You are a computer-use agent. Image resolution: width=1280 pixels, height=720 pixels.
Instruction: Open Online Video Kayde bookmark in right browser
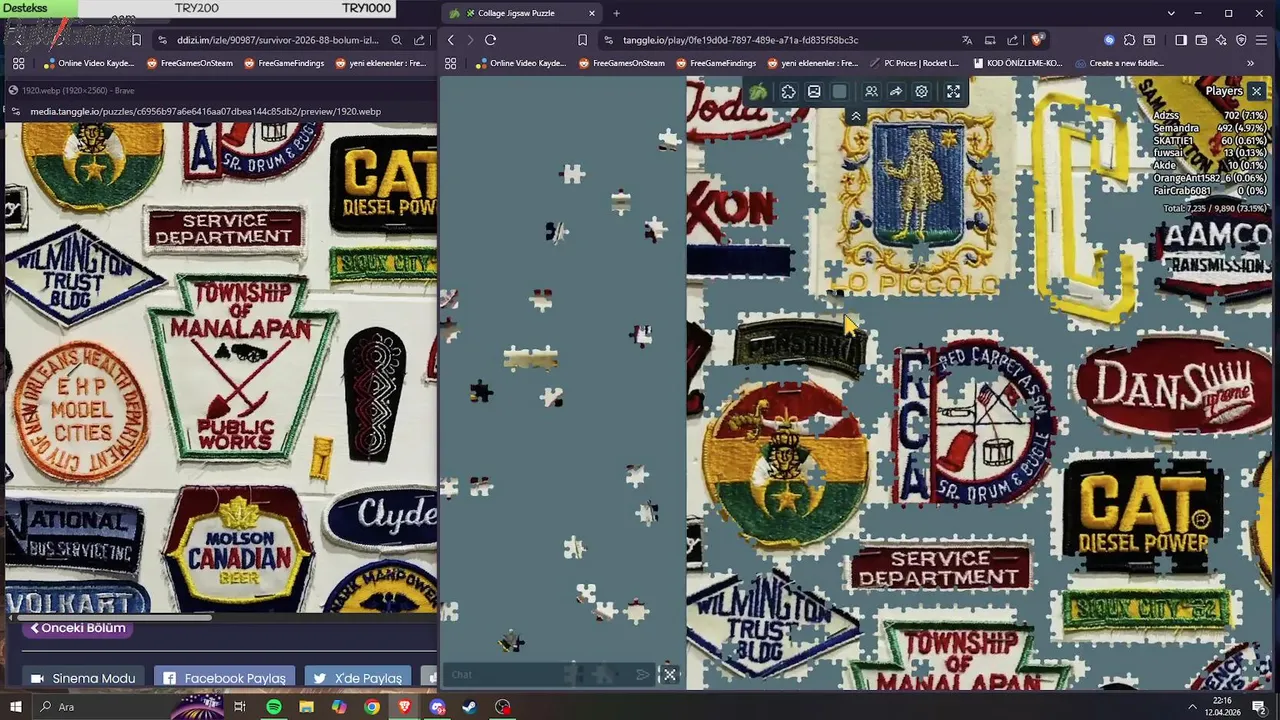[x=521, y=63]
